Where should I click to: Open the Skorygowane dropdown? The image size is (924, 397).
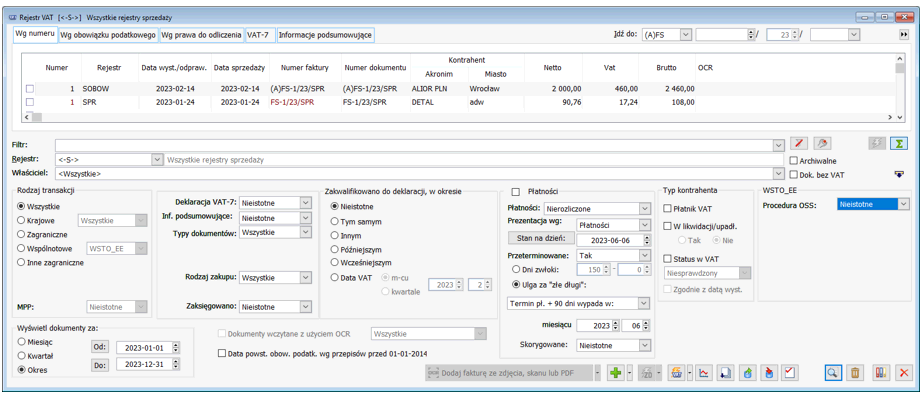(644, 345)
